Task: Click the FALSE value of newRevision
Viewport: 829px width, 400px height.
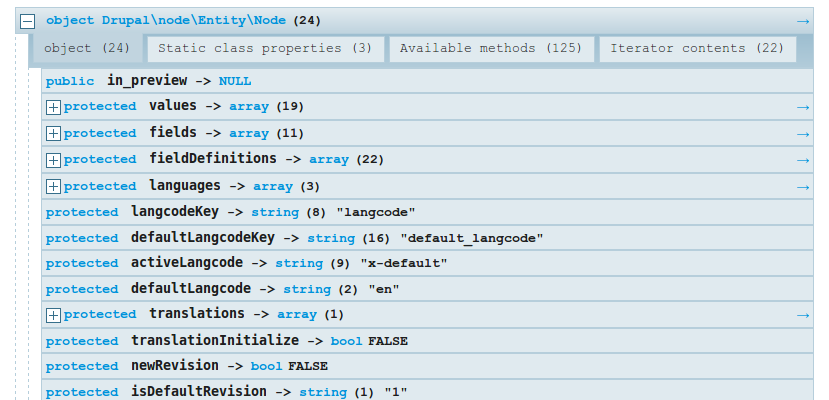Action: click(308, 366)
